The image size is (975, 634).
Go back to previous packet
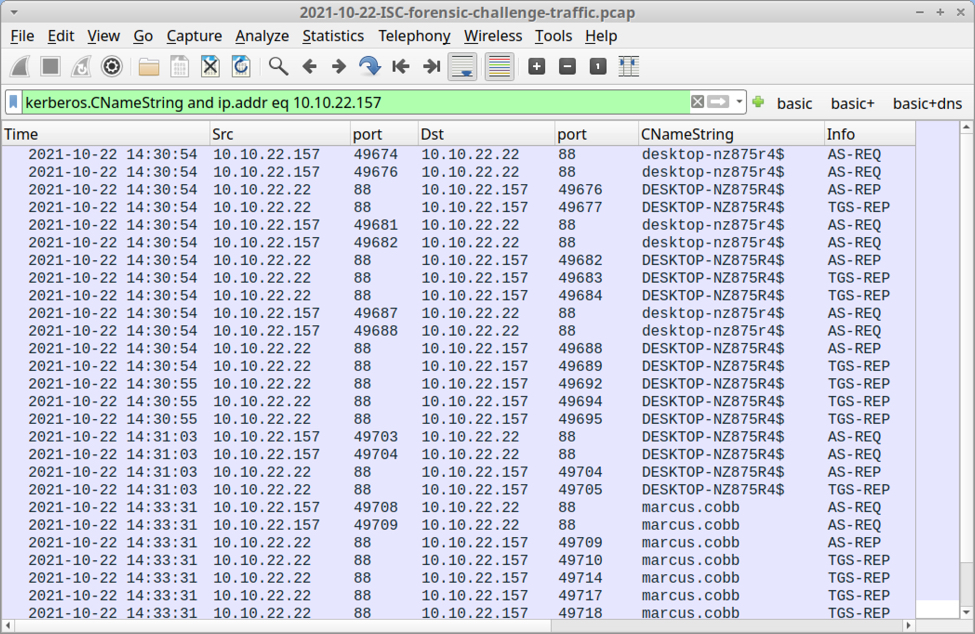(309, 67)
